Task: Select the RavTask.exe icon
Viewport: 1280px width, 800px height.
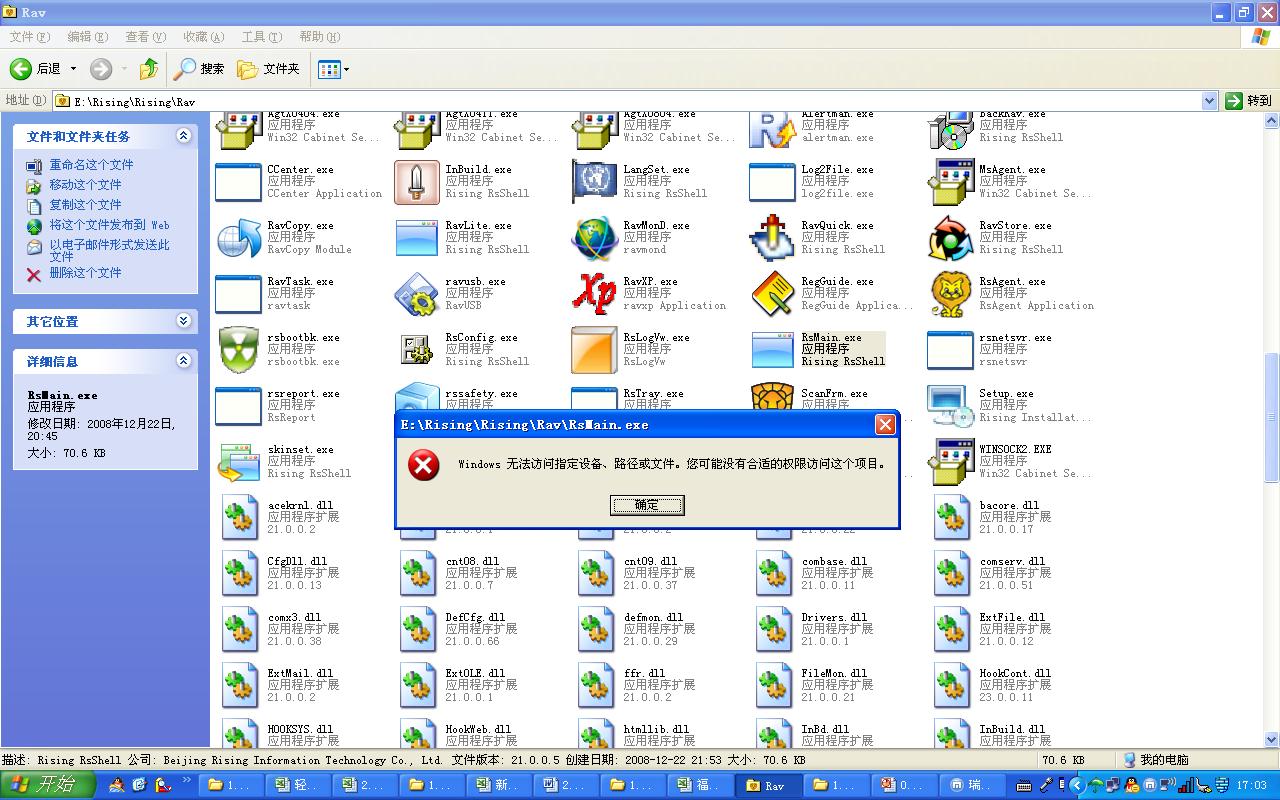Action: tap(238, 294)
